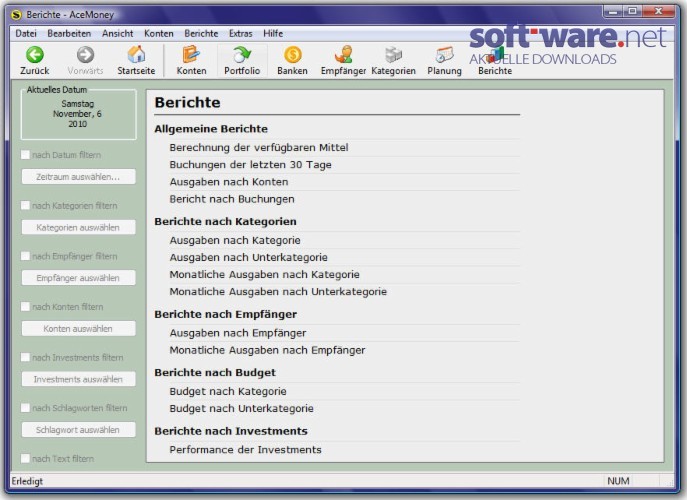Image resolution: width=687 pixels, height=500 pixels.
Task: Open the Datei menu
Action: 26,33
